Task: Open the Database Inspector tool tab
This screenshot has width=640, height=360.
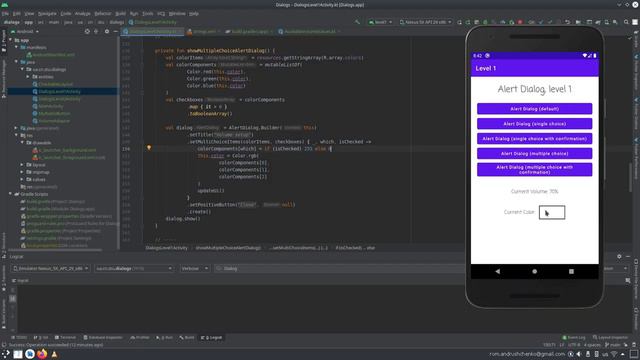Action: (x=103, y=338)
